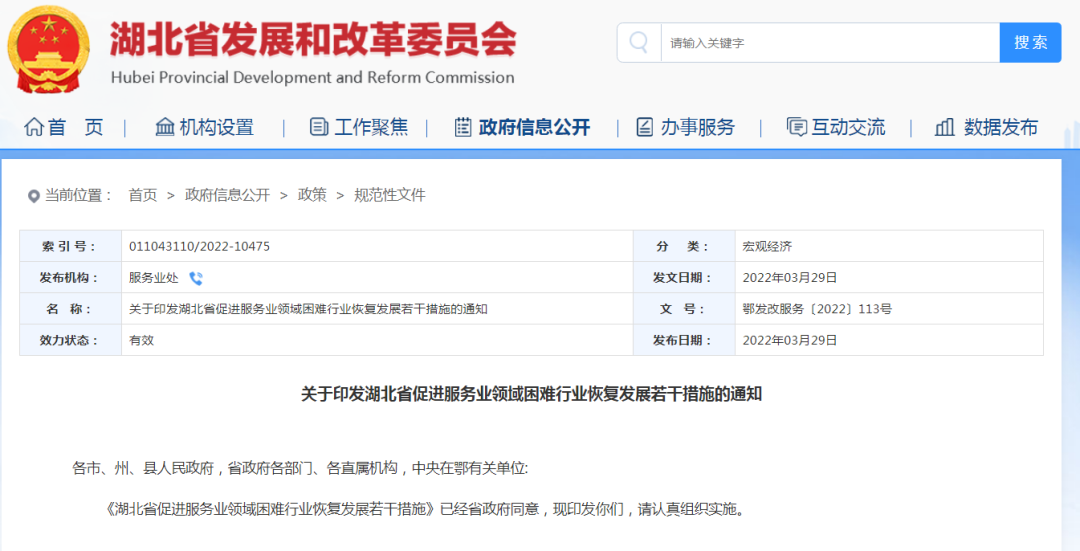1080x551 pixels.
Task: Click the Hubei Provincial Development English subtitle
Action: click(313, 78)
